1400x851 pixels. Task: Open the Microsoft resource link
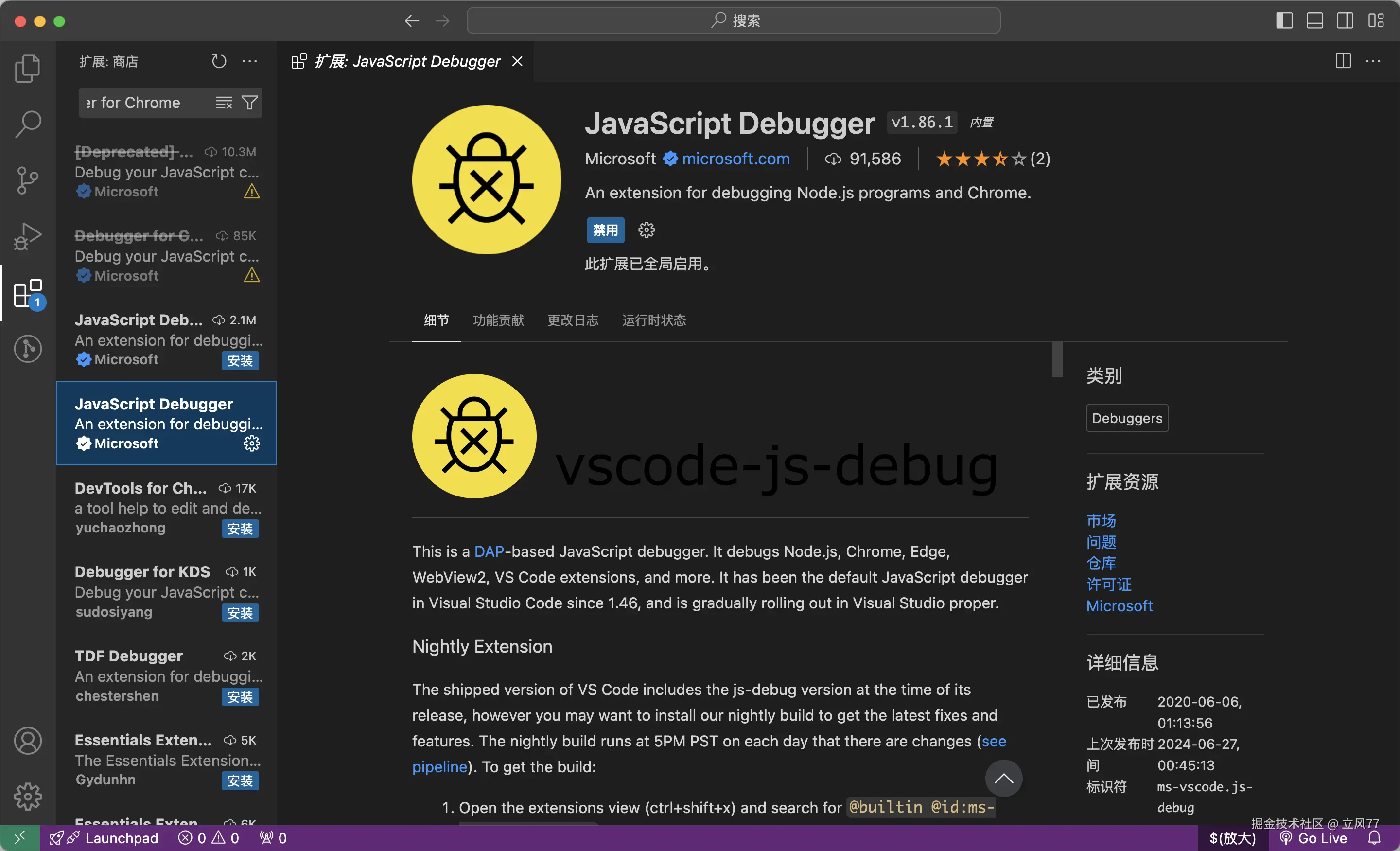point(1120,606)
